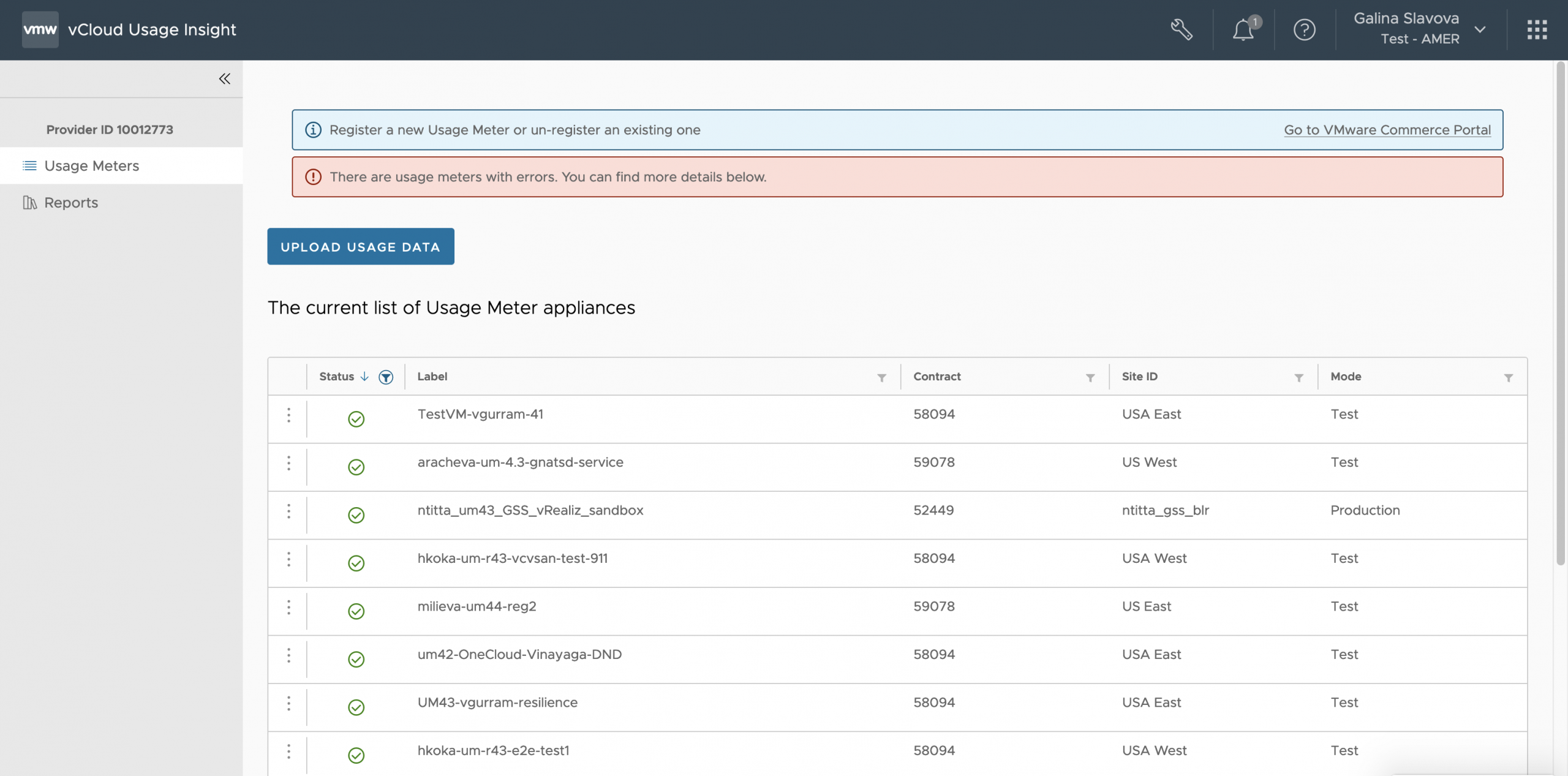Open the apps grid switcher
Image resolution: width=1568 pixels, height=776 pixels.
pos(1537,29)
